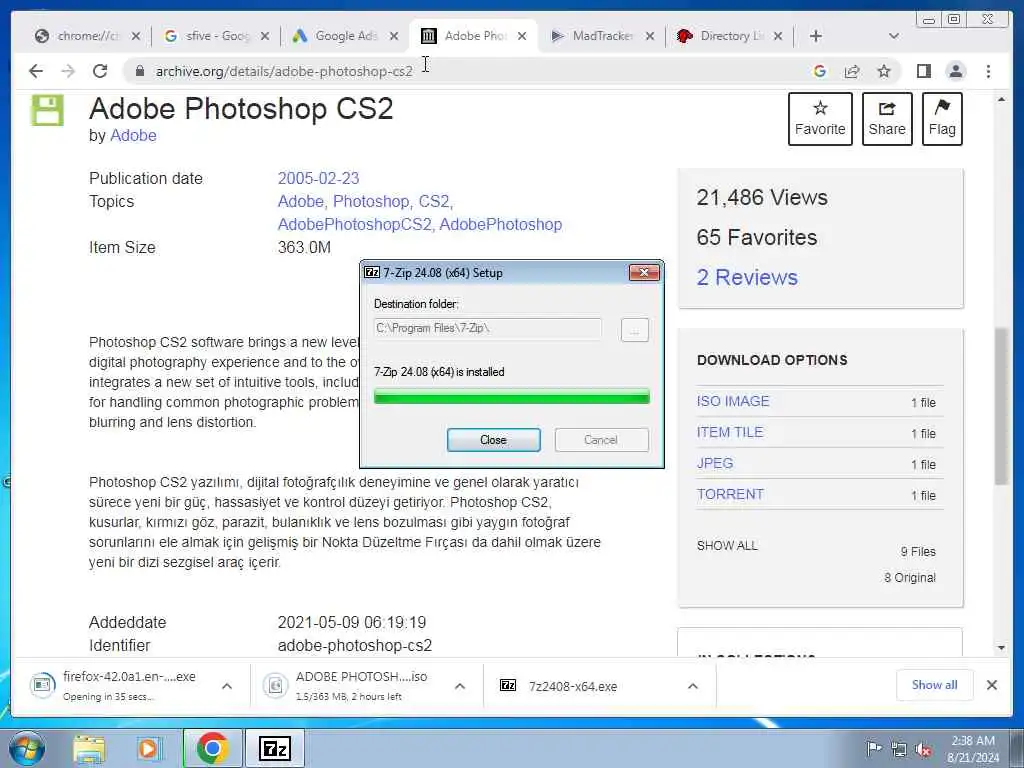
Task: Open Windows Media Player taskbar icon
Action: (x=149, y=748)
